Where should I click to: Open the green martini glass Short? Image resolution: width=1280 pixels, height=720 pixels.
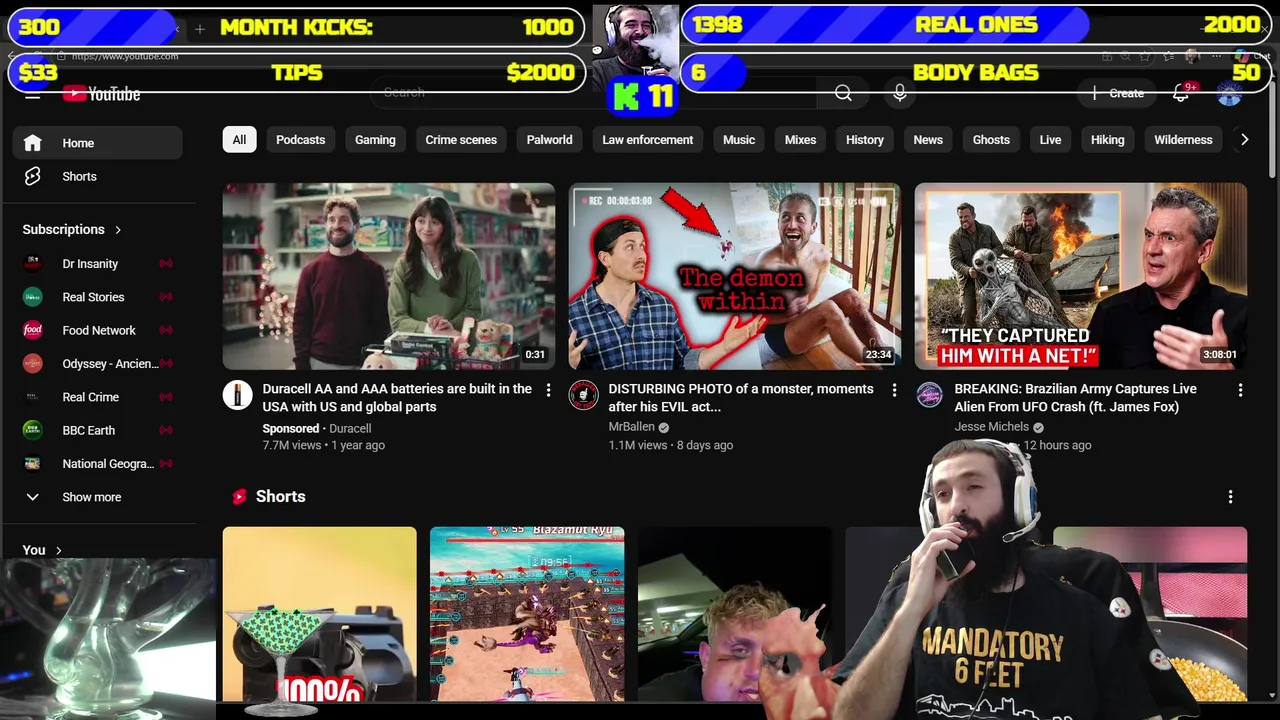click(x=319, y=614)
